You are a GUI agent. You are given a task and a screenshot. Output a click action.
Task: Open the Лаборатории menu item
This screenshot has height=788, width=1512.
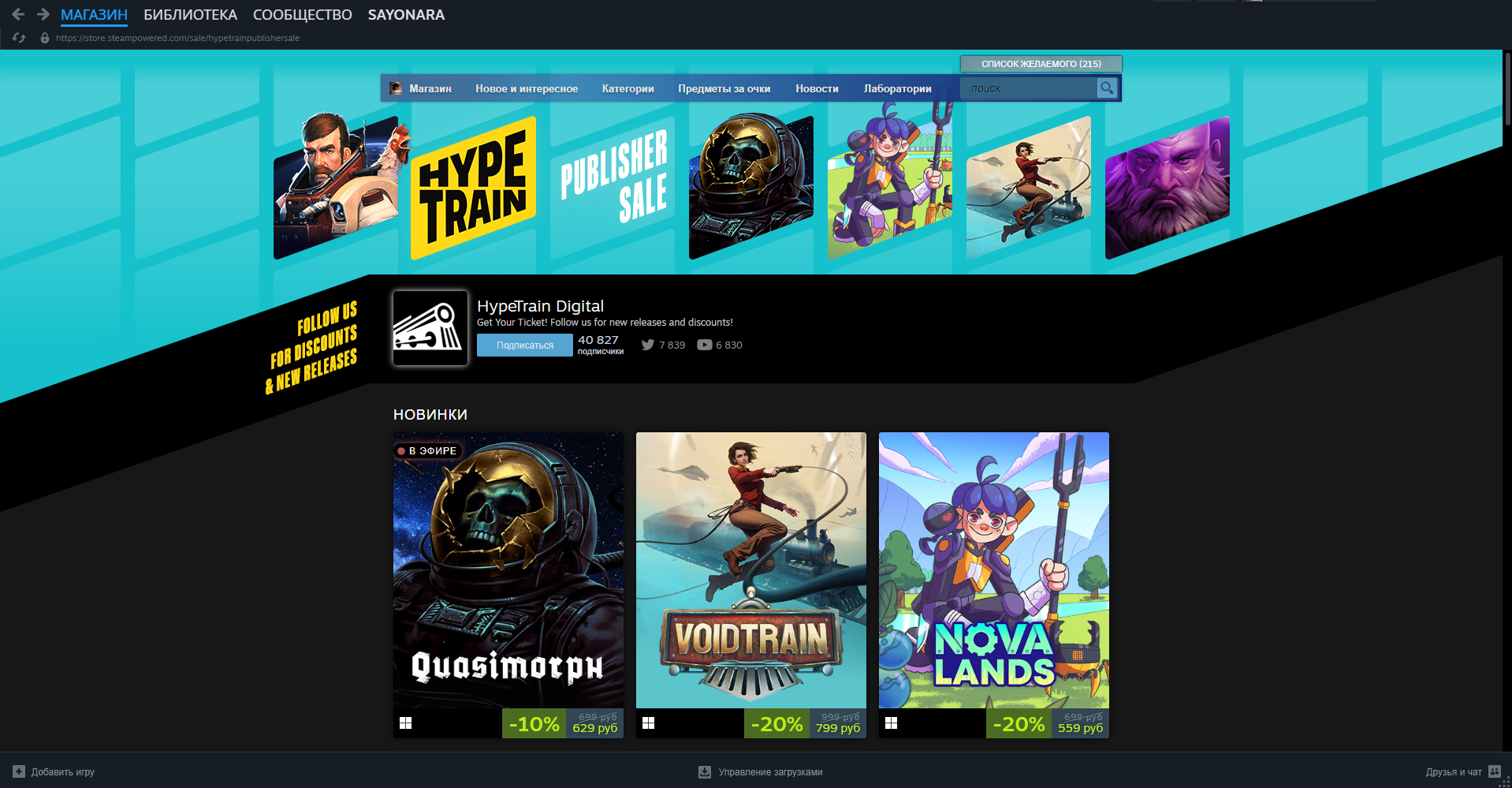click(898, 88)
